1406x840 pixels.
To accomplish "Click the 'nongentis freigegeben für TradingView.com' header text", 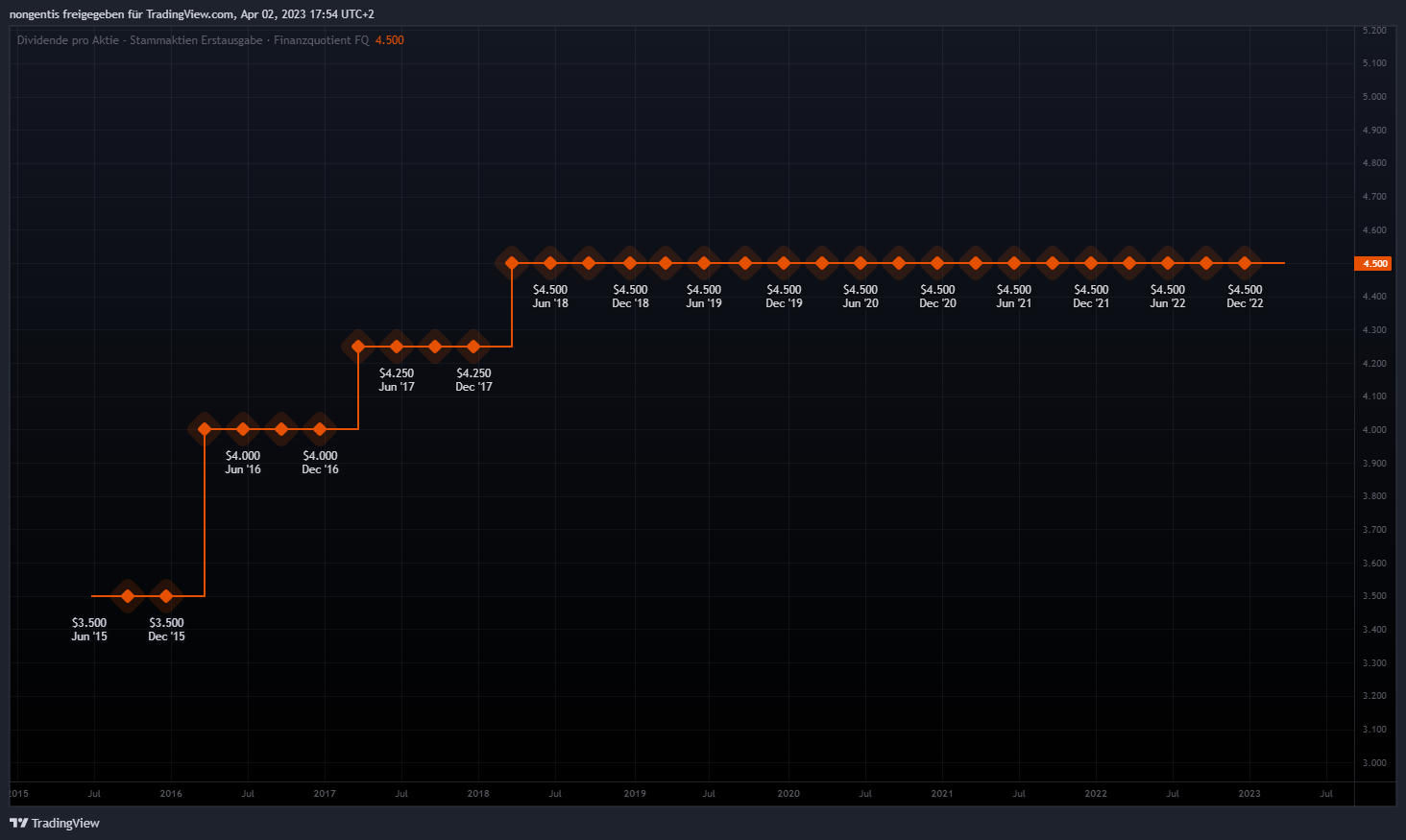I will point(122,14).
